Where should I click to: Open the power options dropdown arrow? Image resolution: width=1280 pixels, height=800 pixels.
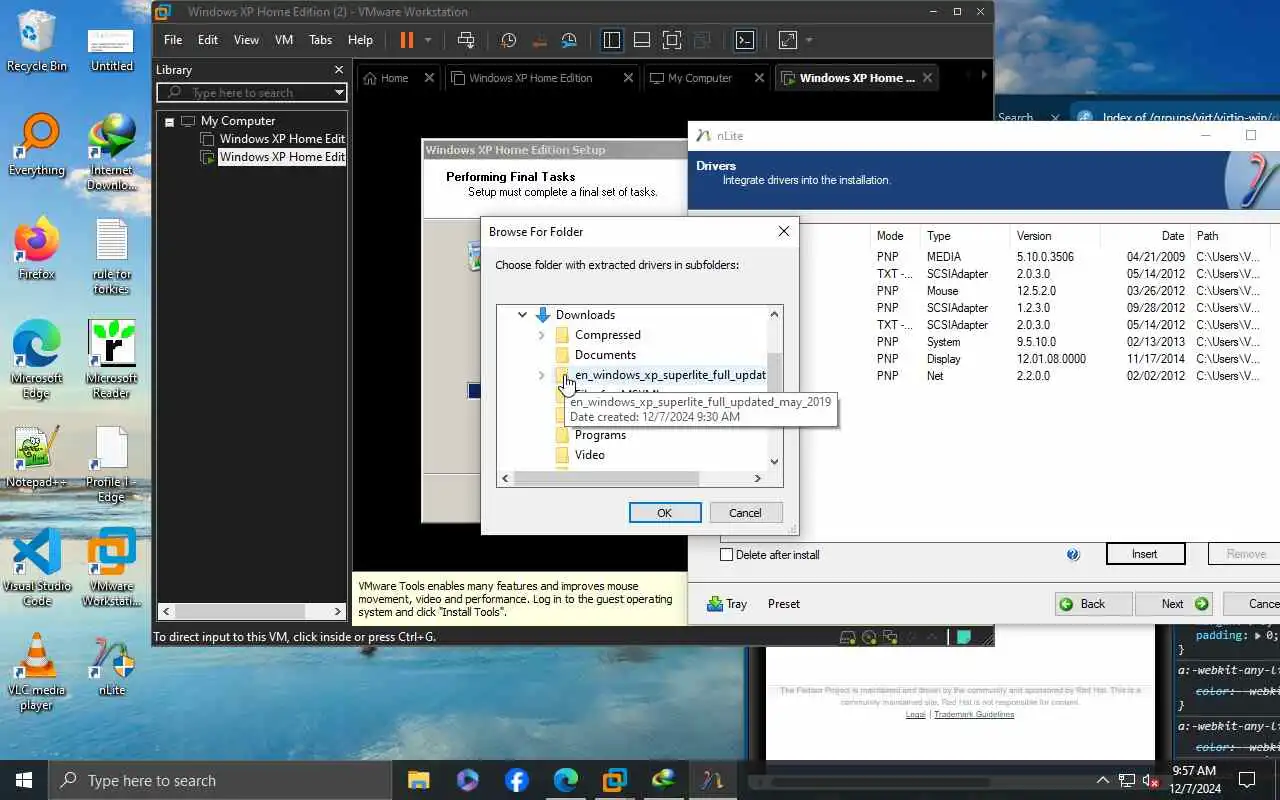click(428, 40)
